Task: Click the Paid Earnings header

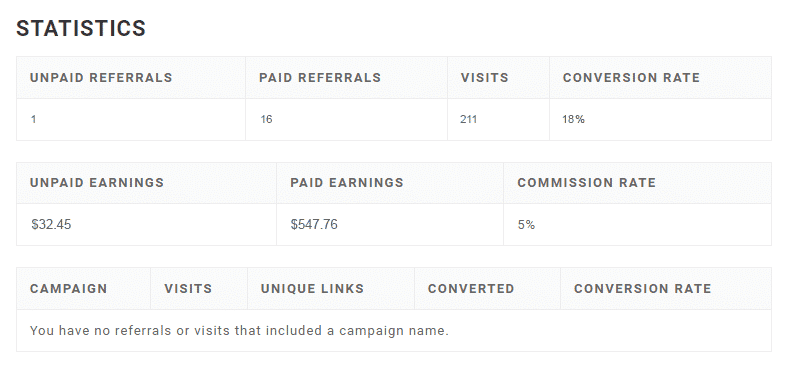Action: coord(347,183)
